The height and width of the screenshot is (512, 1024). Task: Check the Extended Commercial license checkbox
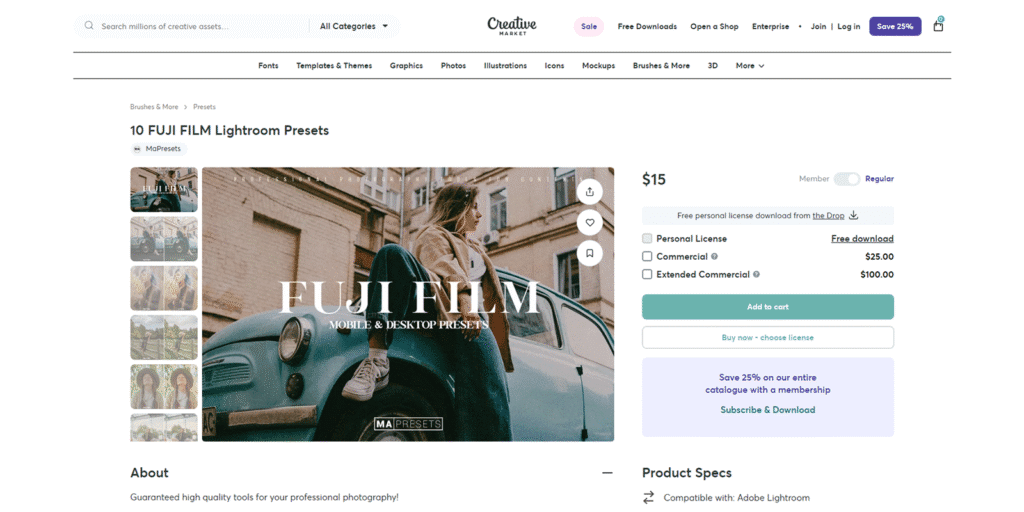coord(647,275)
